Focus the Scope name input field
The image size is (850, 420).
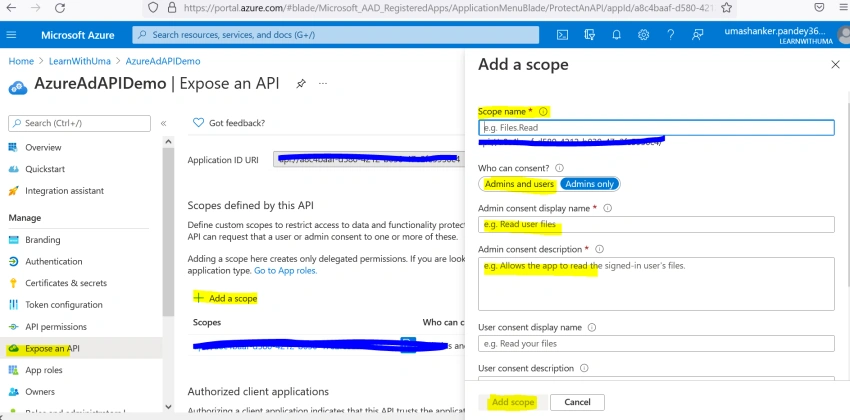click(656, 128)
